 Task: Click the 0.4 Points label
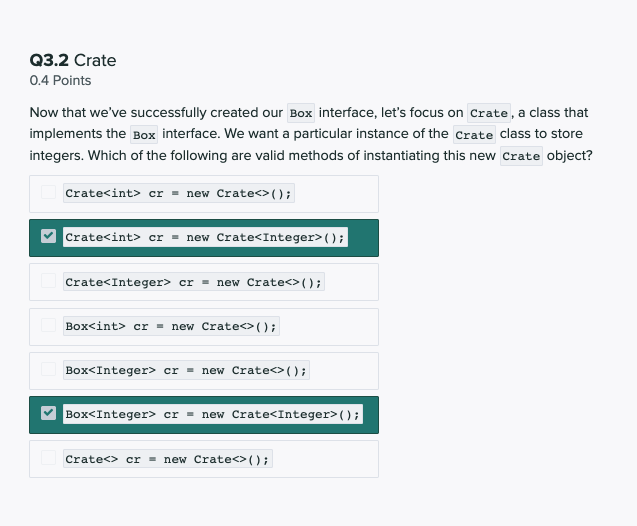[x=60, y=80]
